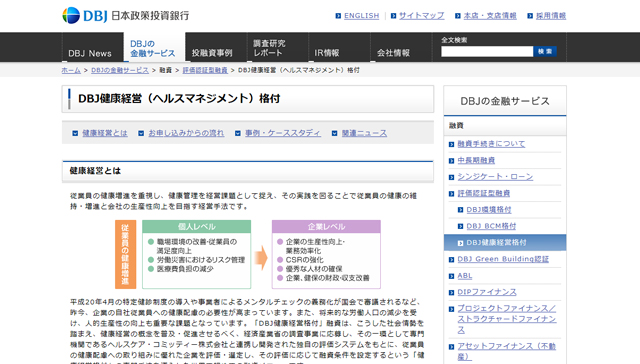The height and width of the screenshot is (364, 640).
Task: Click arrow icon beside 本店・支店情報
Action: 458,16
